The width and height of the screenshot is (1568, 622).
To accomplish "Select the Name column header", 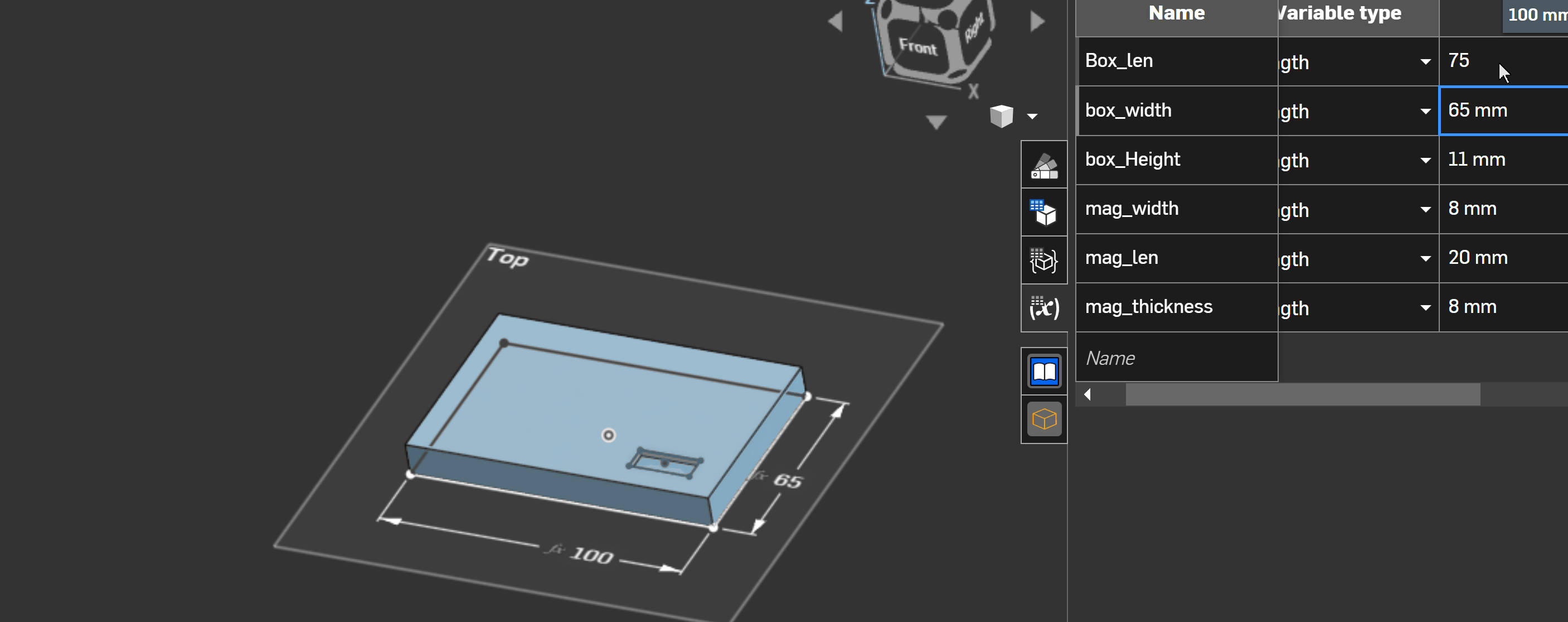I will [x=1176, y=13].
